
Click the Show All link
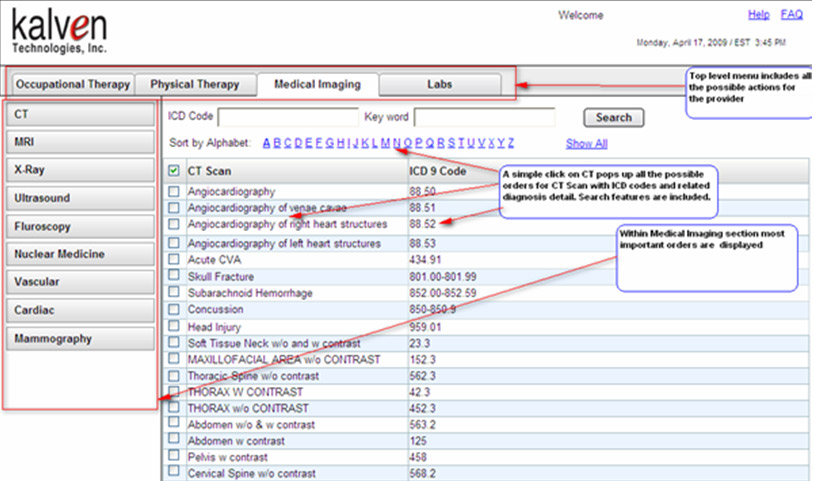[x=586, y=143]
